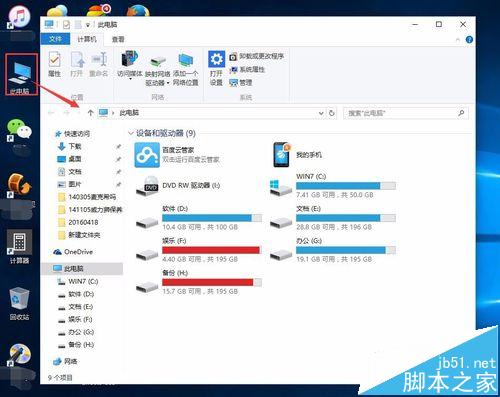Click the up-directory arrow button
500x397 pixels.
click(90, 113)
